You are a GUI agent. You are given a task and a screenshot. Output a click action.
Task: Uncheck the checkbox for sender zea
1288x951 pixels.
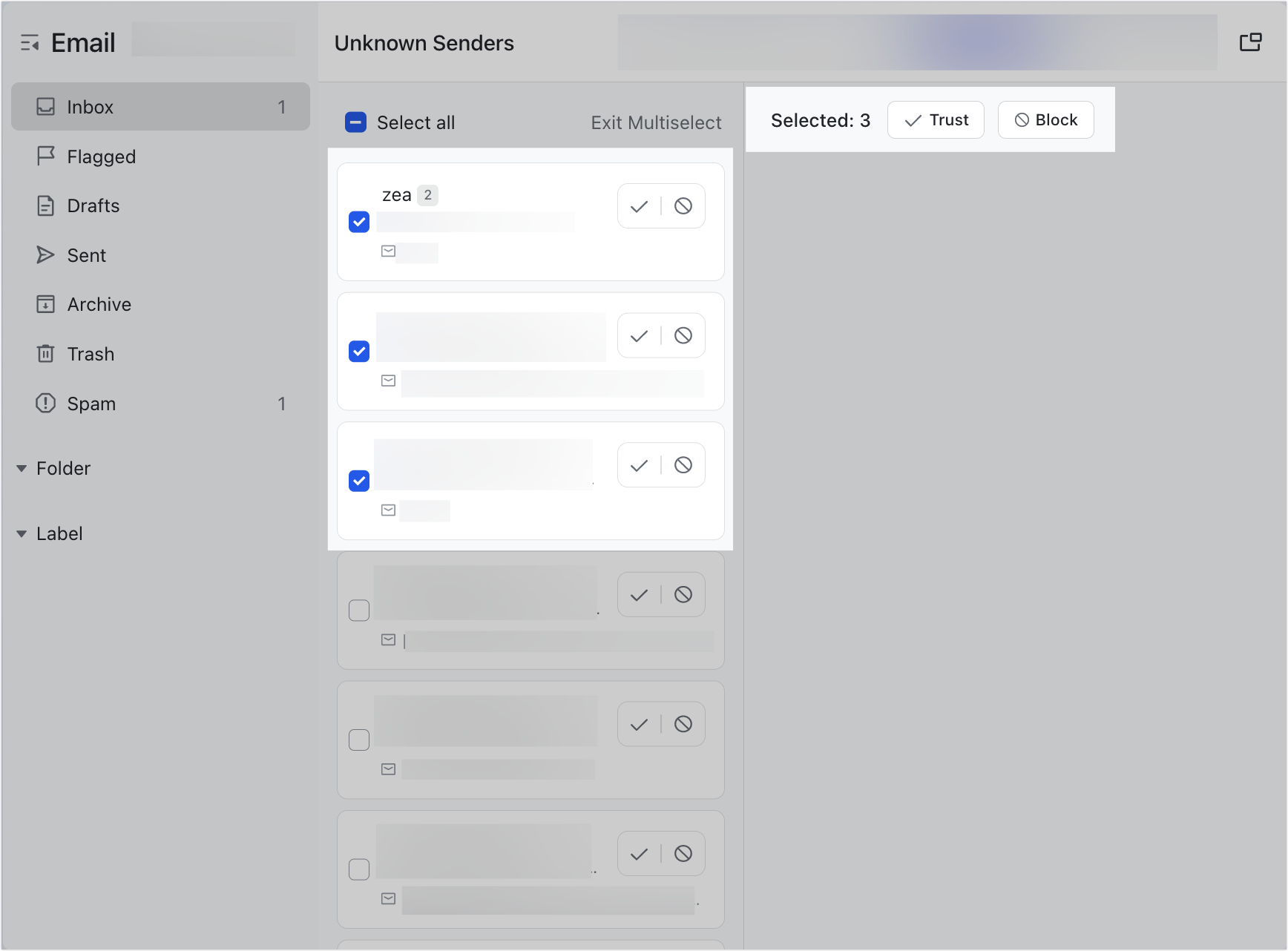359,222
